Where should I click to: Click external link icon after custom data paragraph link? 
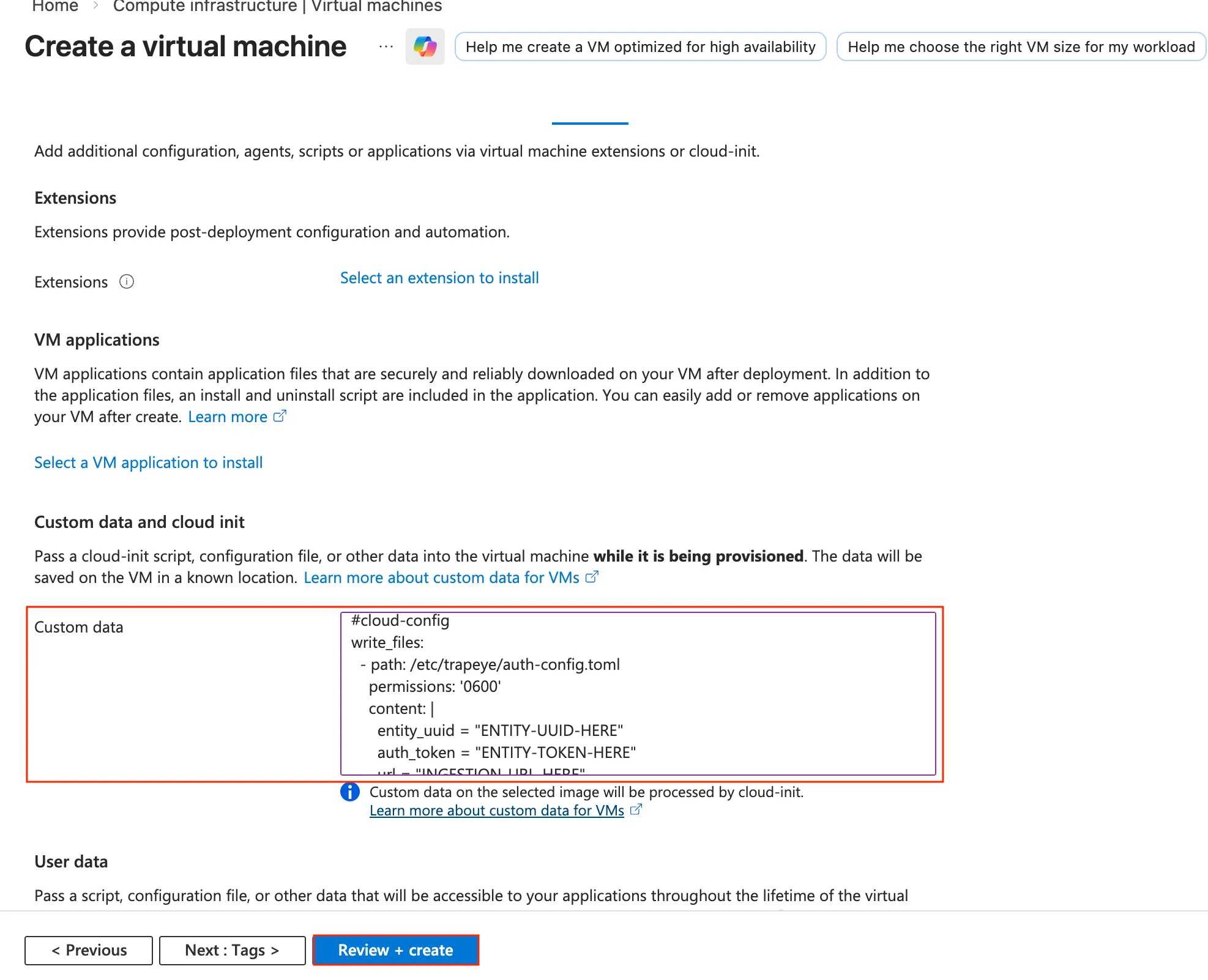coord(592,577)
